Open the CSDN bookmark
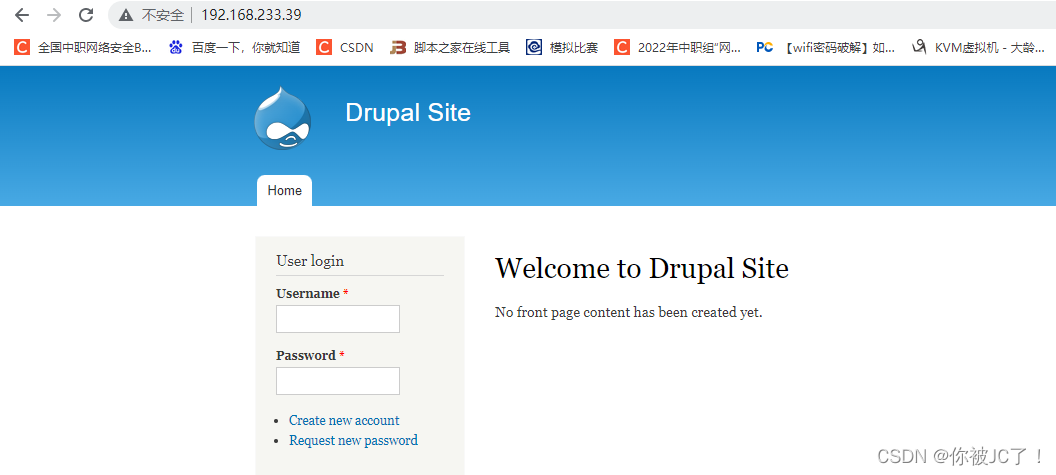The width and height of the screenshot is (1056, 475). [345, 47]
